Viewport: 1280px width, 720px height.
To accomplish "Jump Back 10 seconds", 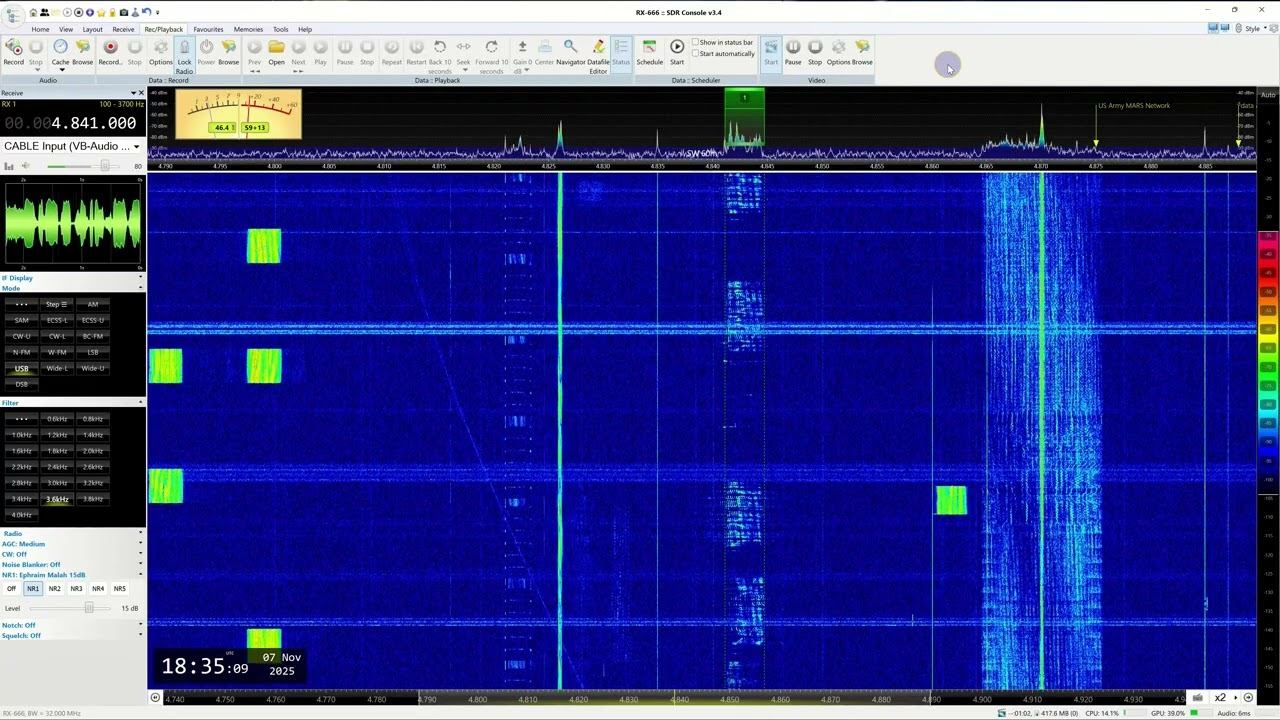I will pos(440,56).
